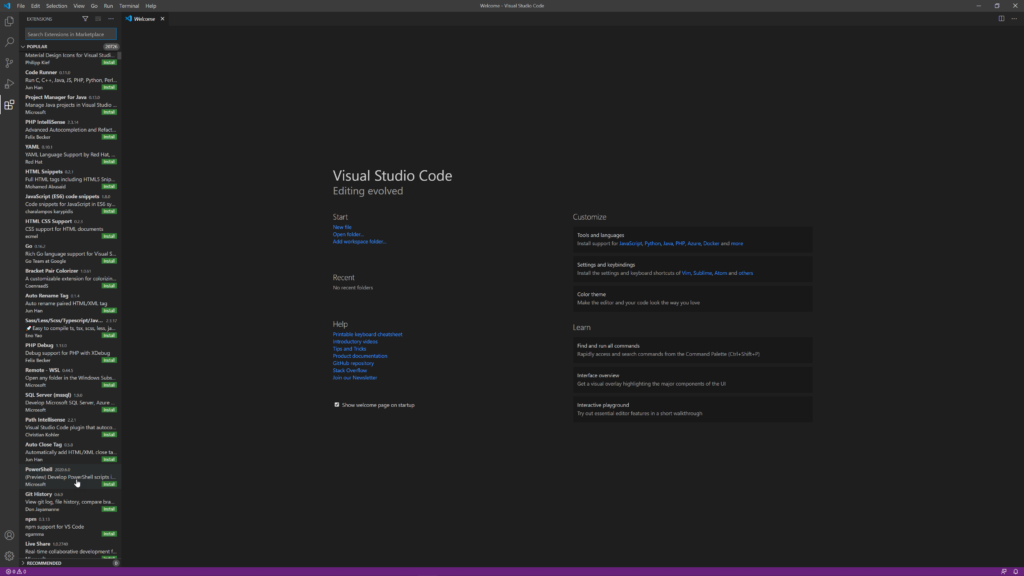Select the Bracket Pair Colorizer extension

71,278
